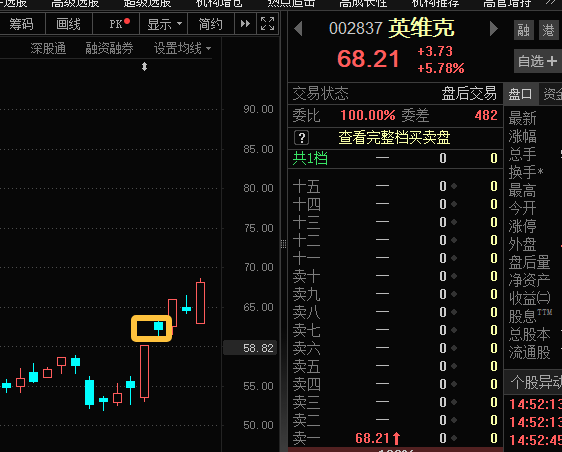Click the vertical resize arrow icon
This screenshot has height=452, width=562.
(x=144, y=67)
